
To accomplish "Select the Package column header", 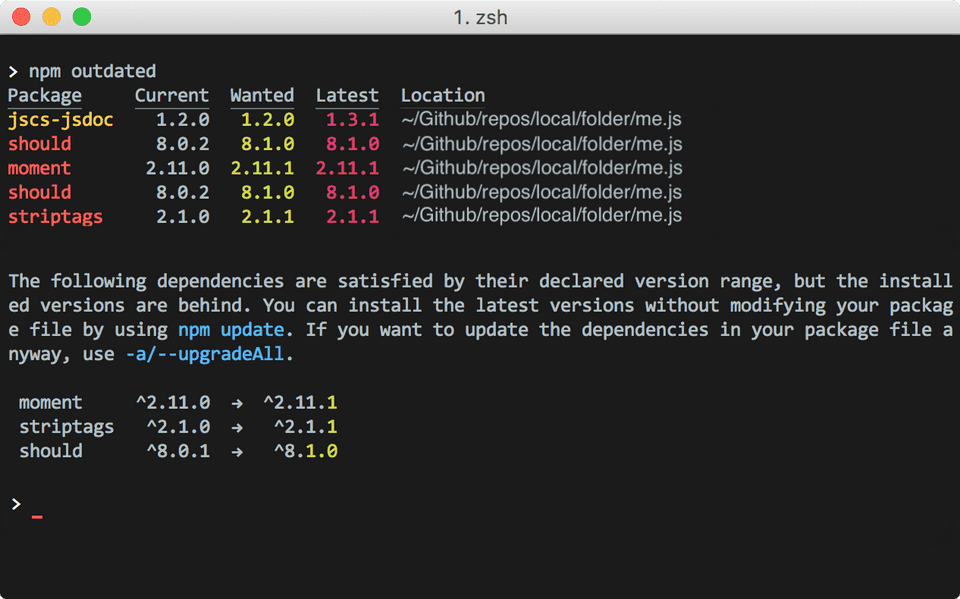I will pyautogui.click(x=45, y=96).
